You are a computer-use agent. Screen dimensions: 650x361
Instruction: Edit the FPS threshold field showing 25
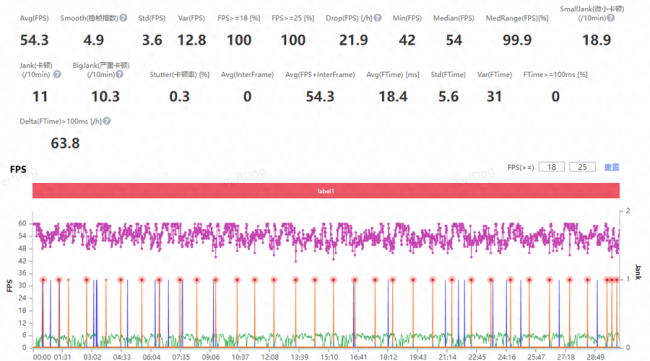(582, 167)
